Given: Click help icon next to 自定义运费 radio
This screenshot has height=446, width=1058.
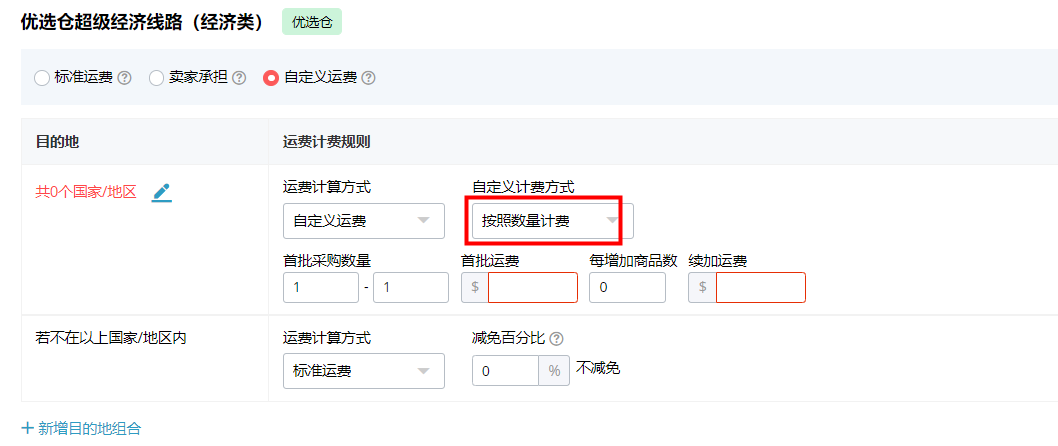Looking at the screenshot, I should click(368, 78).
